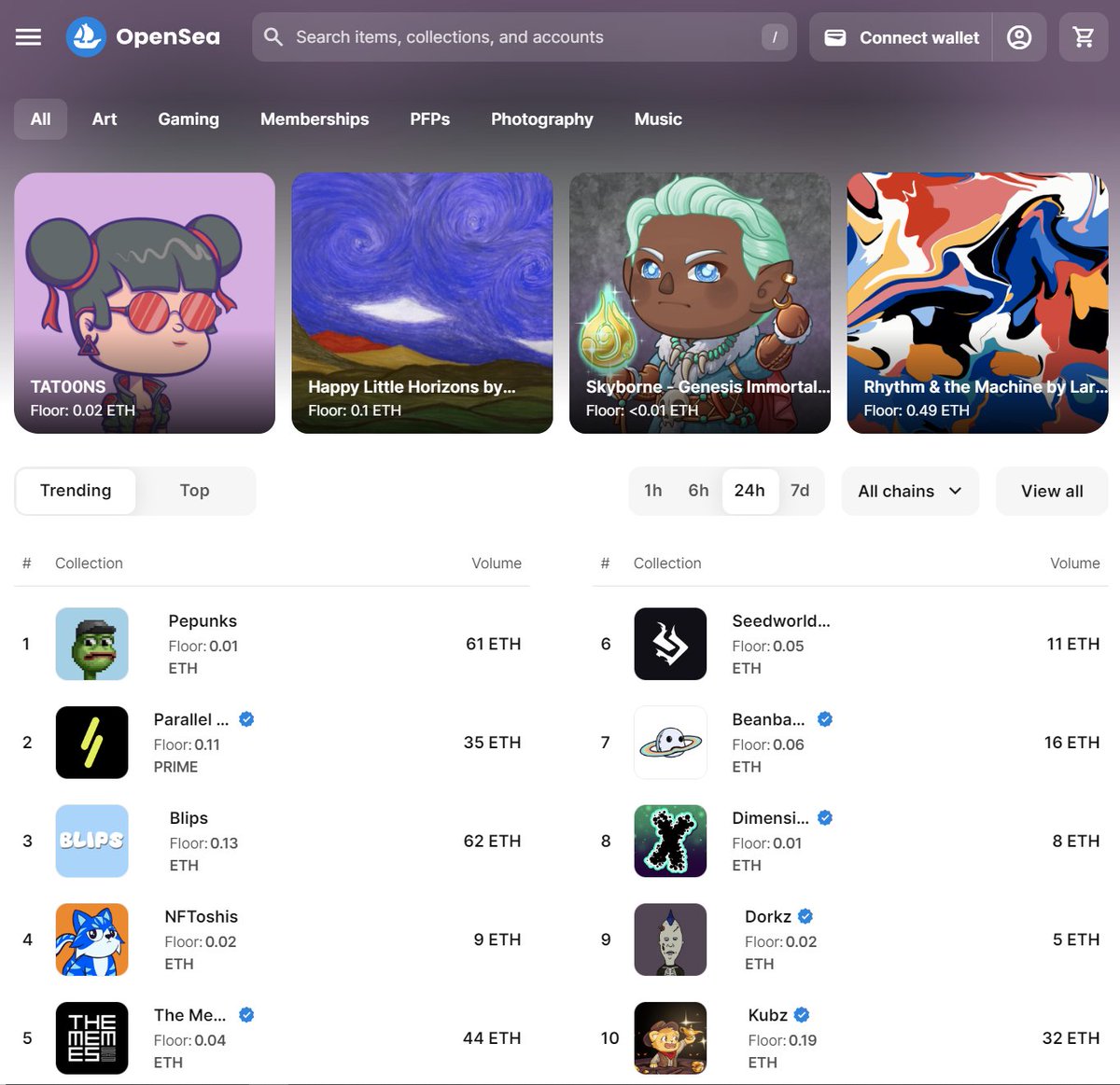
Task: Click the 16 ETH volume value
Action: pyautogui.click(x=1071, y=743)
